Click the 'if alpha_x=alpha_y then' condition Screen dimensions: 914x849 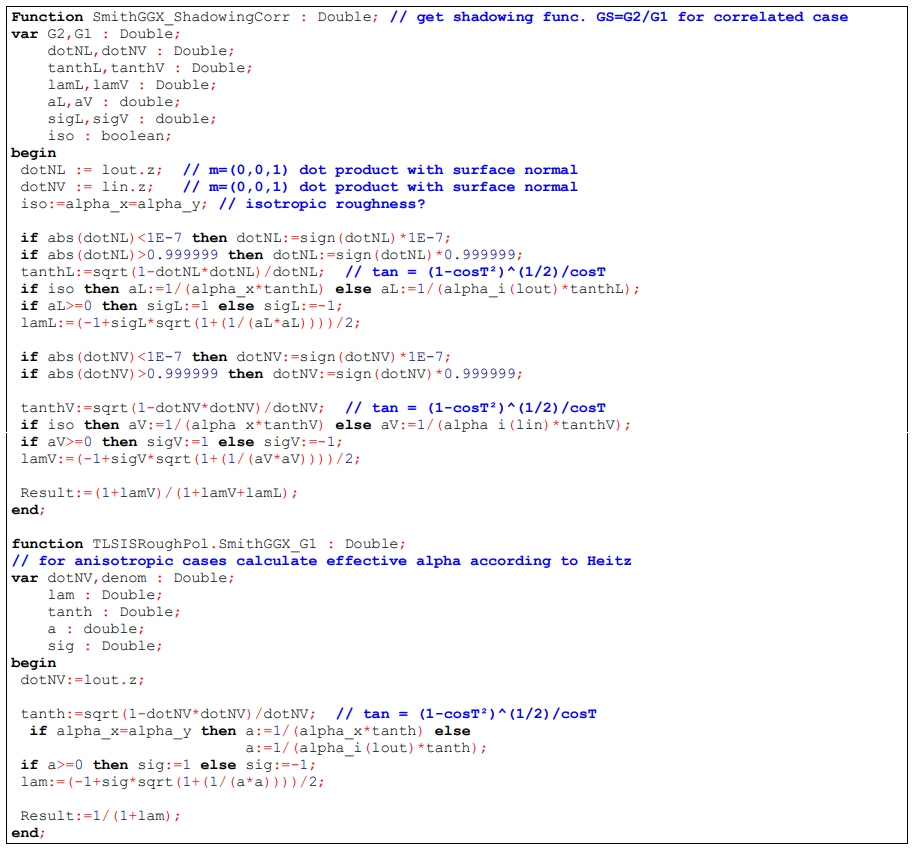(132, 731)
